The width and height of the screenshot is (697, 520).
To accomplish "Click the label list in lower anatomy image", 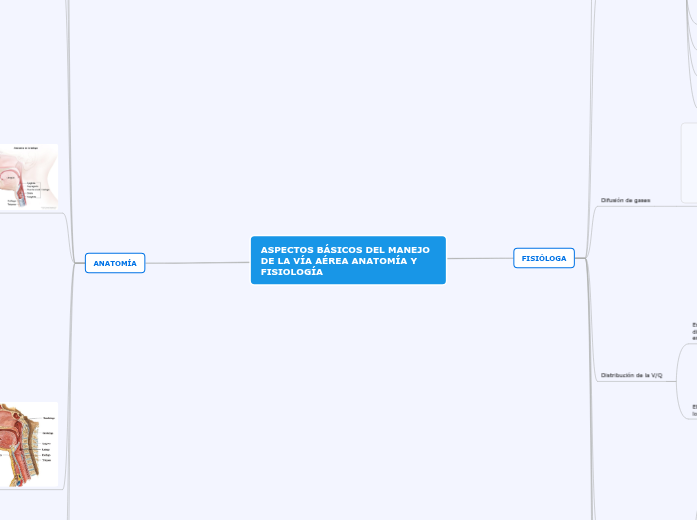I will 49,440.
